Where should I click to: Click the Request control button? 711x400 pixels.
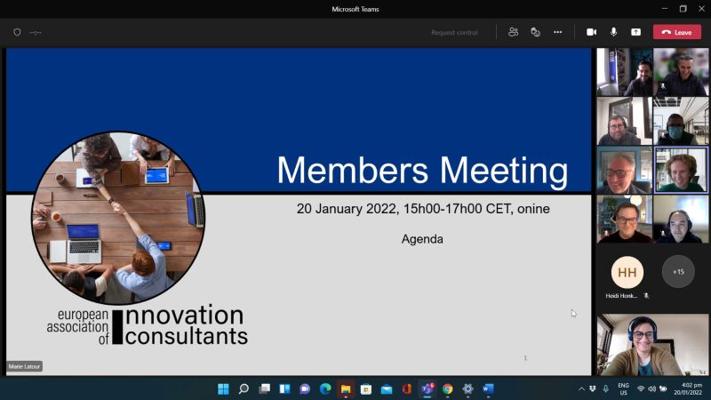click(454, 32)
